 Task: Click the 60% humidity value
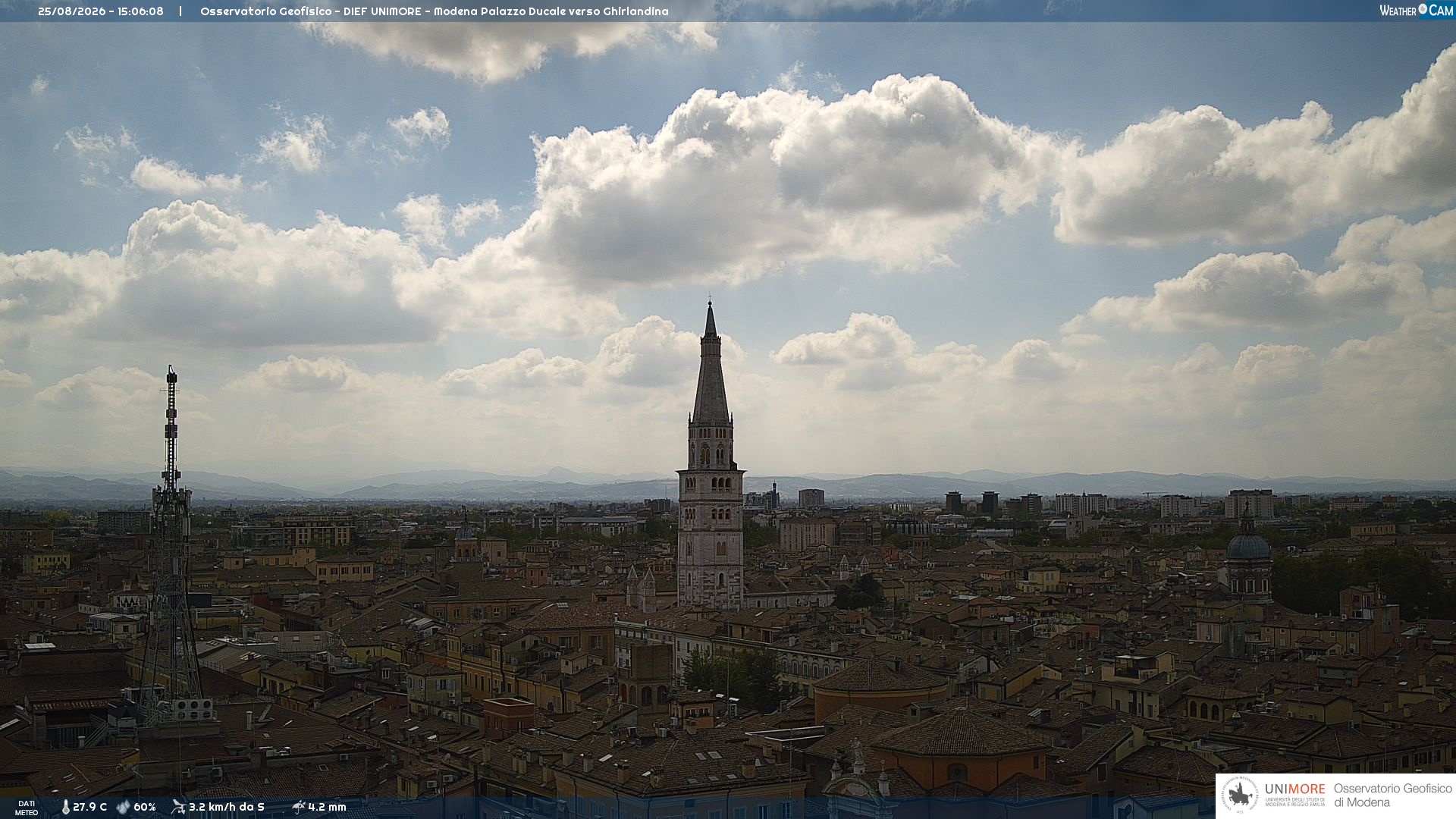point(144,807)
